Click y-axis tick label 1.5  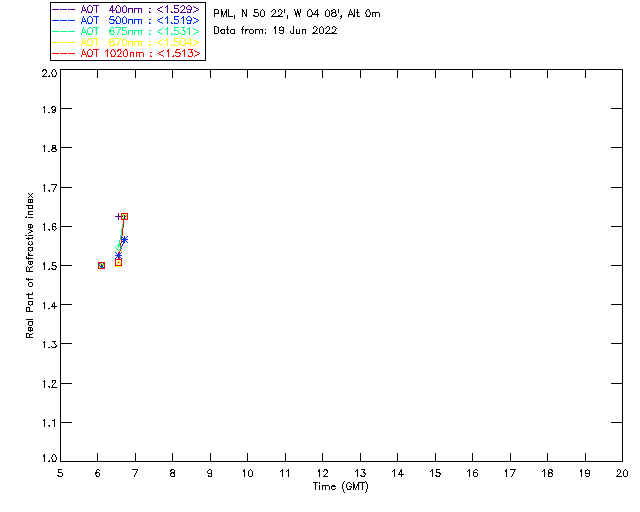tap(49, 266)
